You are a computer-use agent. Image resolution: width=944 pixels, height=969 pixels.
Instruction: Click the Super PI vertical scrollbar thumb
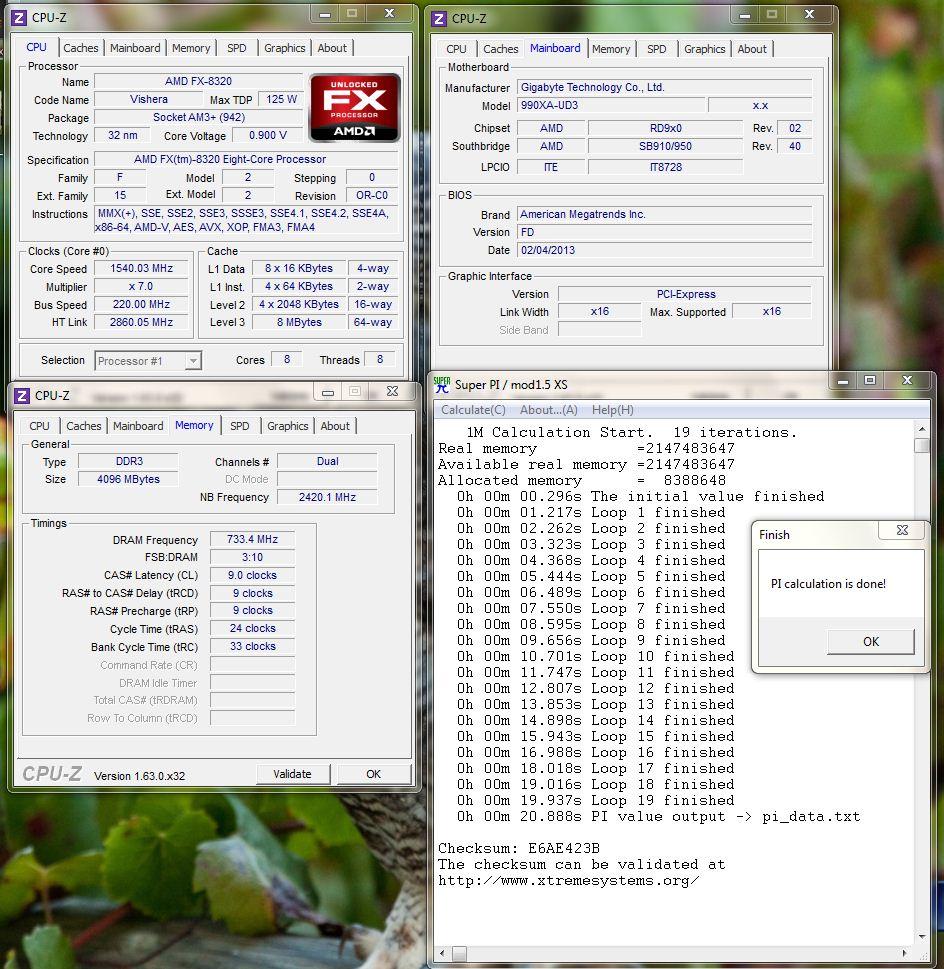(922, 446)
